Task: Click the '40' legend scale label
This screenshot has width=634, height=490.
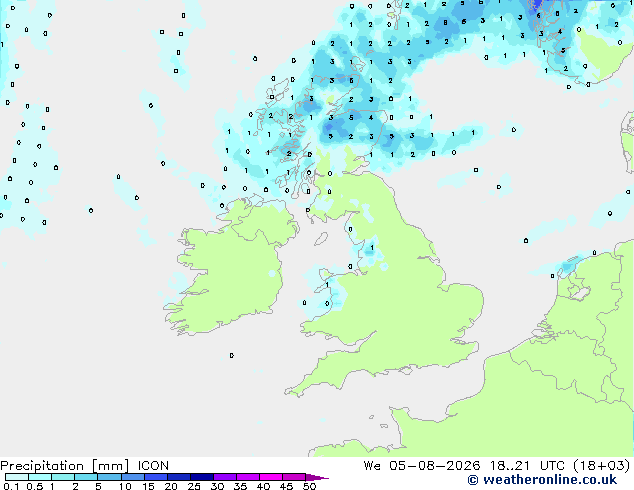Action: click(263, 486)
